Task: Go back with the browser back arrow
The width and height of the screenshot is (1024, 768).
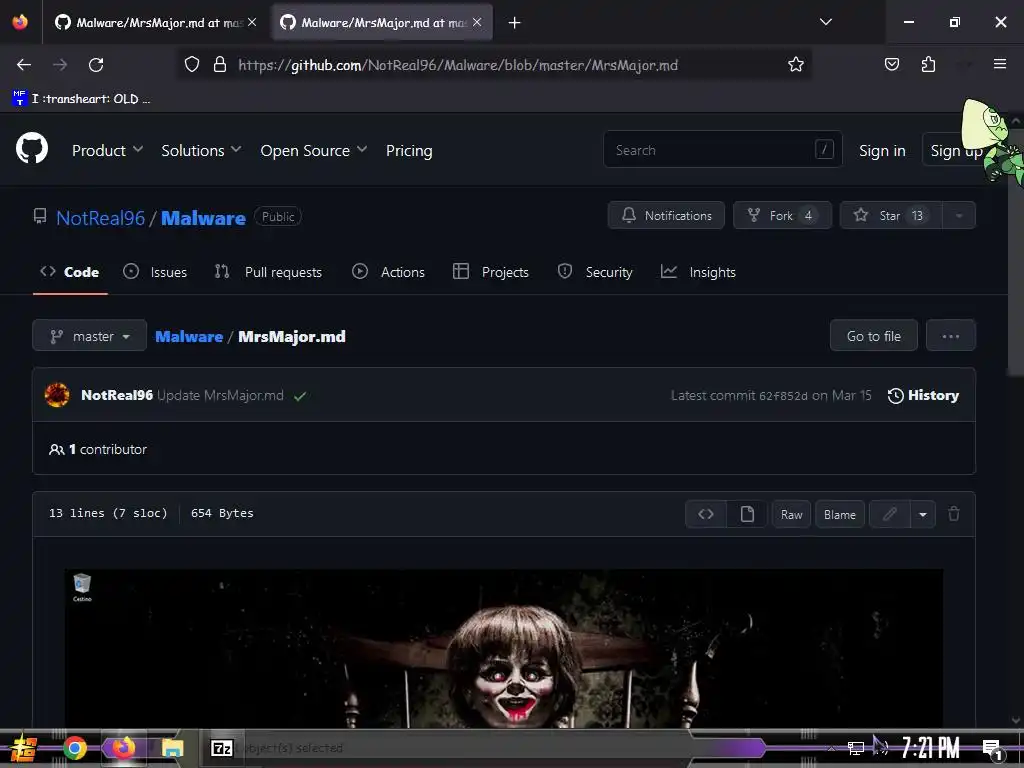Action: [x=24, y=65]
